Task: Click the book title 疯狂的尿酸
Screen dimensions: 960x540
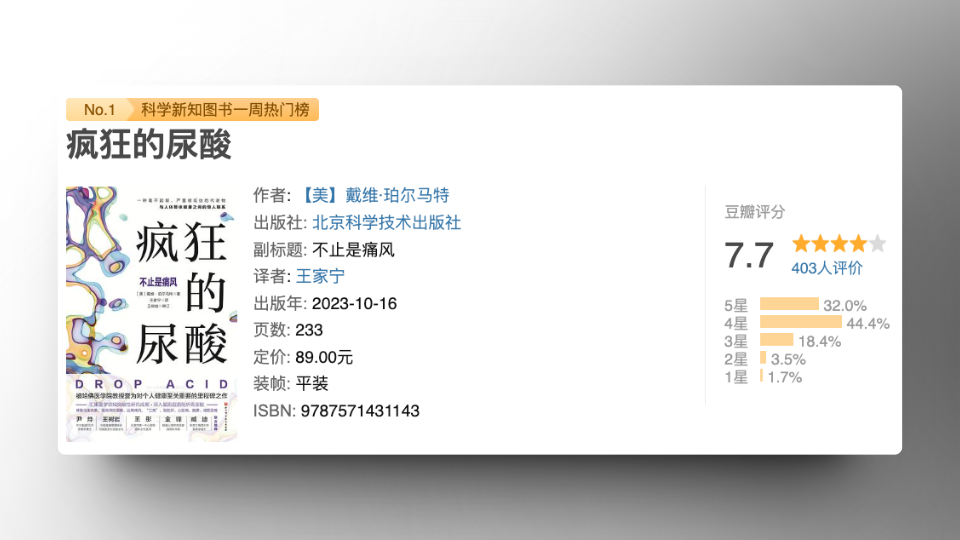Action: (149, 146)
